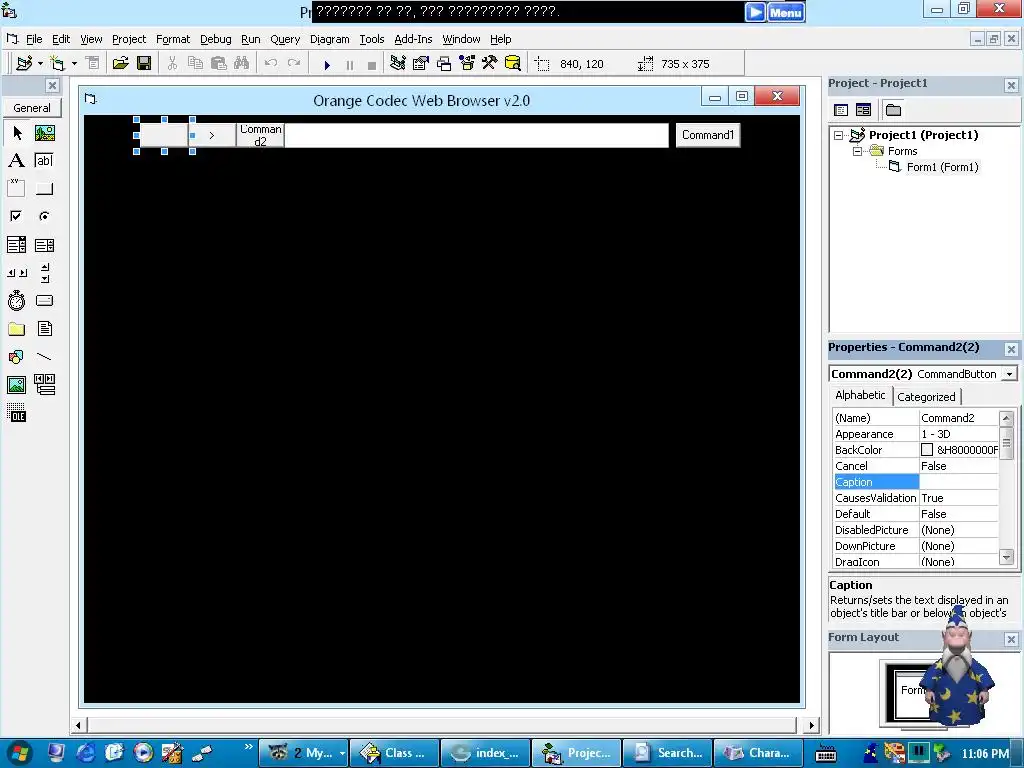Image resolution: width=1024 pixels, height=768 pixels.
Task: Select the CommandButton control tool
Action: point(44,188)
